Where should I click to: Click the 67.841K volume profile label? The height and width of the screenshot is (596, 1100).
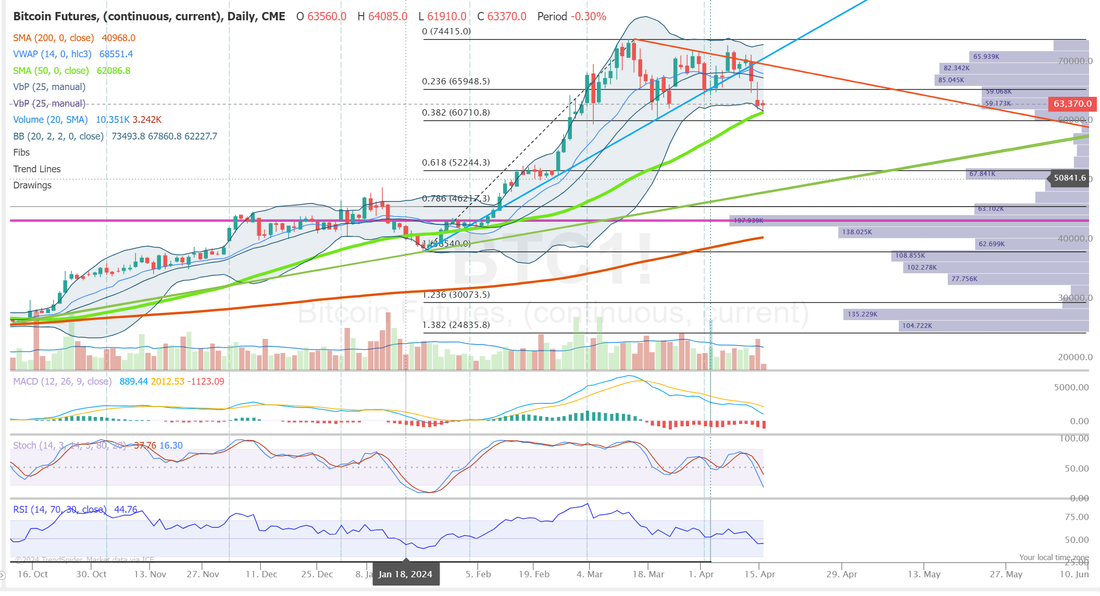[982, 174]
